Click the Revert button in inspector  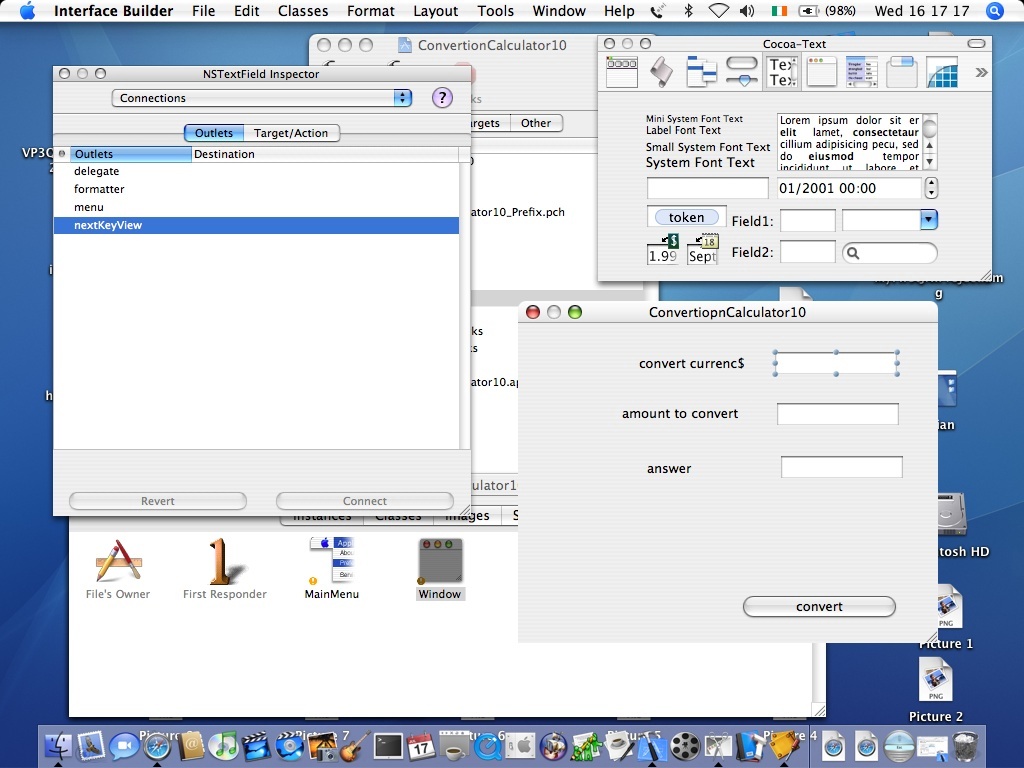pos(158,501)
